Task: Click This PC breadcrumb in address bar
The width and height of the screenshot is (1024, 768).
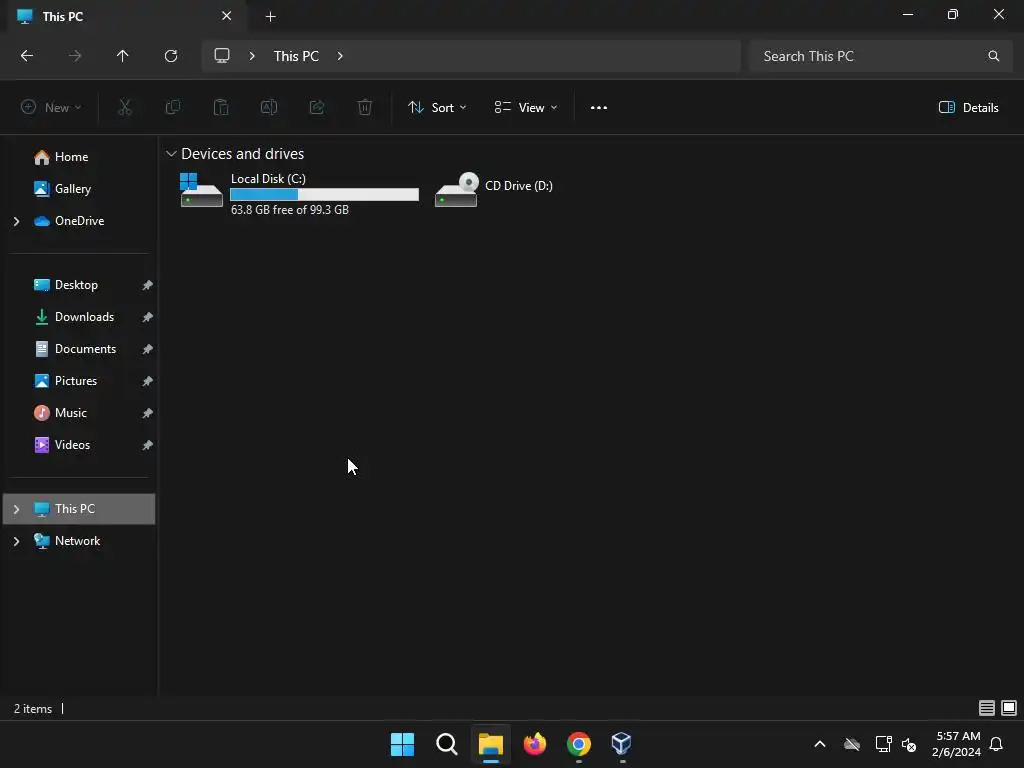Action: click(296, 56)
